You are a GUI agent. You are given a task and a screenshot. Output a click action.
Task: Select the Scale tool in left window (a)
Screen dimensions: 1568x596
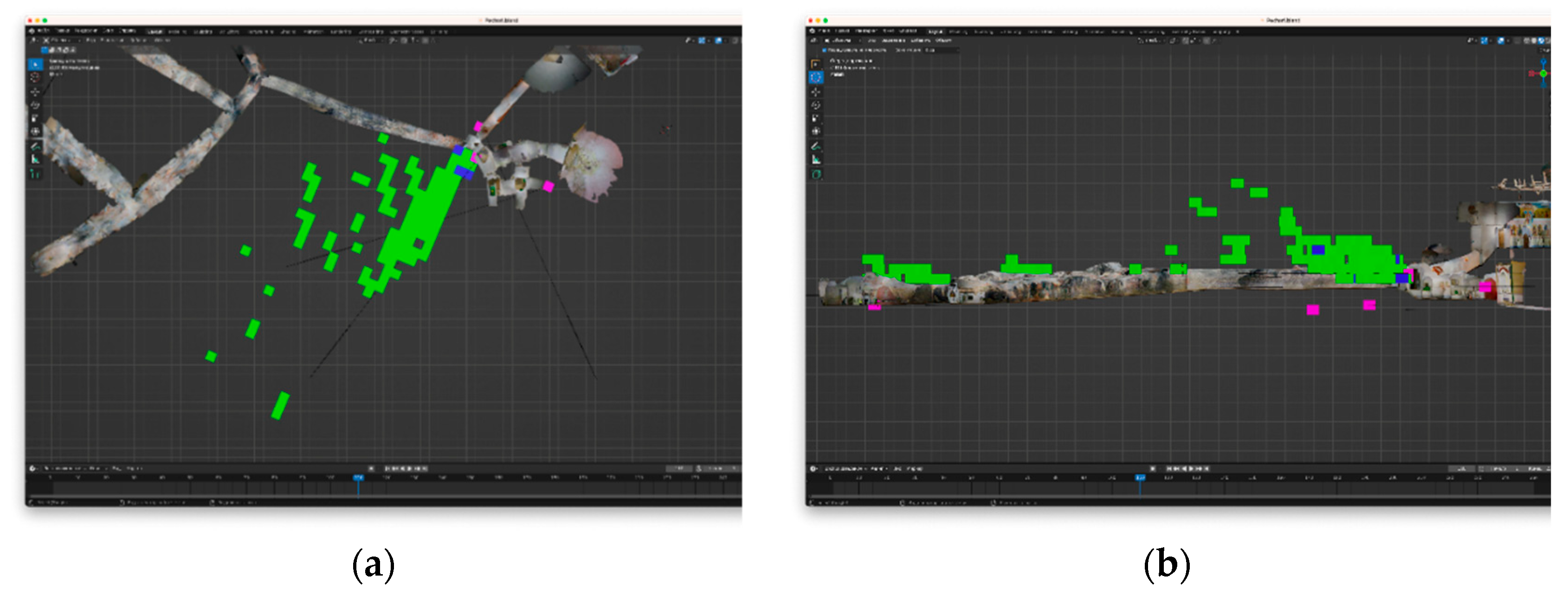[35, 118]
